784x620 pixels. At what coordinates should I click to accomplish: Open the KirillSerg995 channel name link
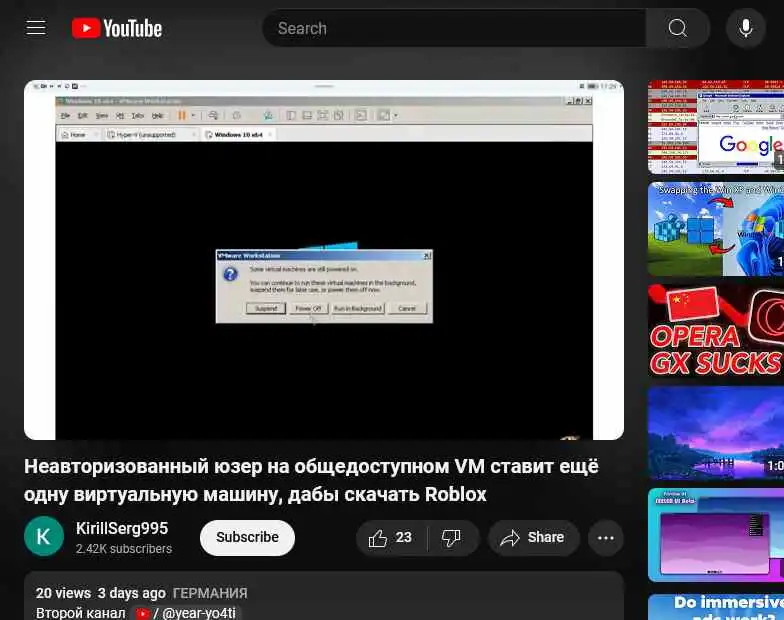point(122,528)
